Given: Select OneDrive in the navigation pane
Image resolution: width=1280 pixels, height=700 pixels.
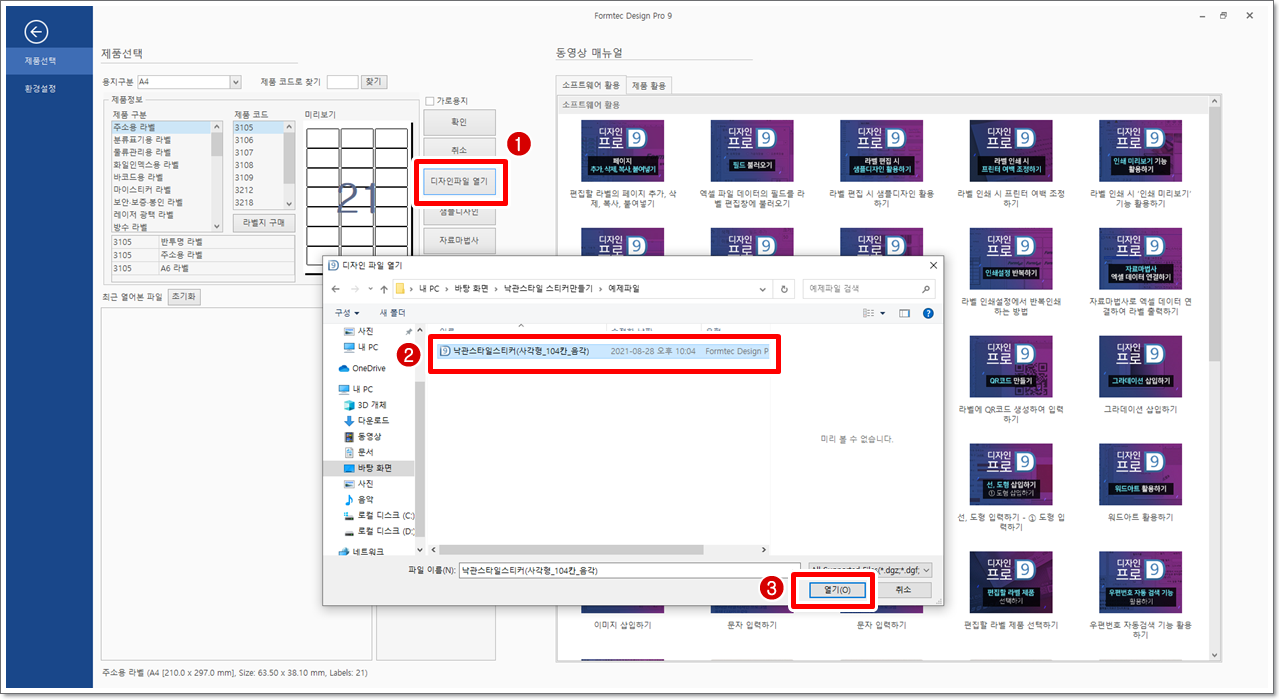Looking at the screenshot, I should point(362,368).
